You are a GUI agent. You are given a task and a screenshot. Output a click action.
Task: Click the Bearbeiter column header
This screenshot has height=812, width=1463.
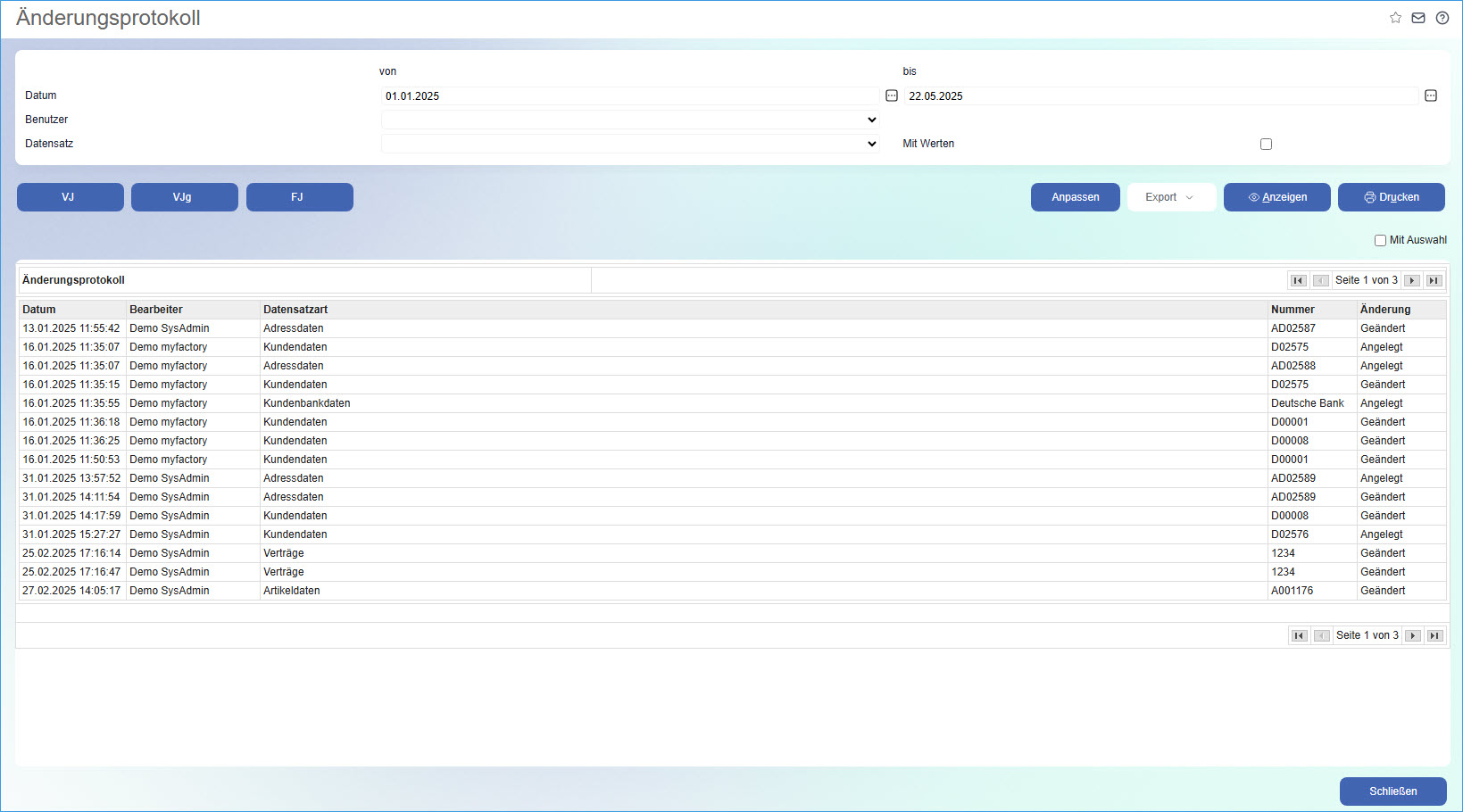156,310
